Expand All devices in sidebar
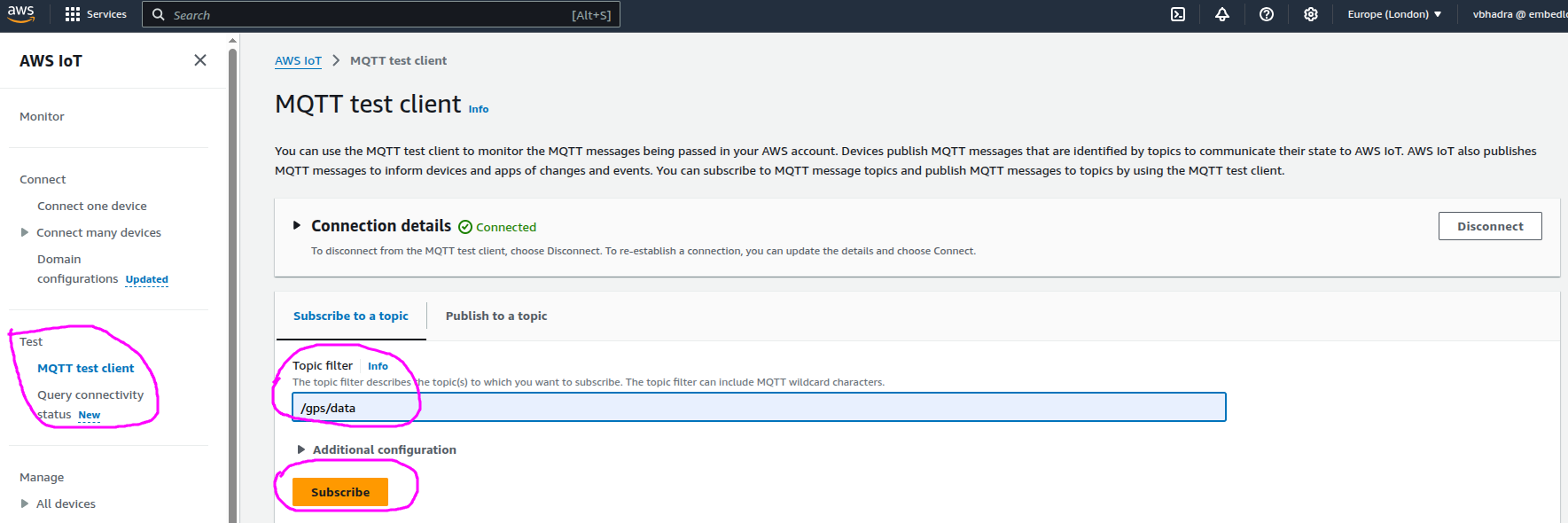This screenshot has height=523, width=1568. [x=25, y=503]
